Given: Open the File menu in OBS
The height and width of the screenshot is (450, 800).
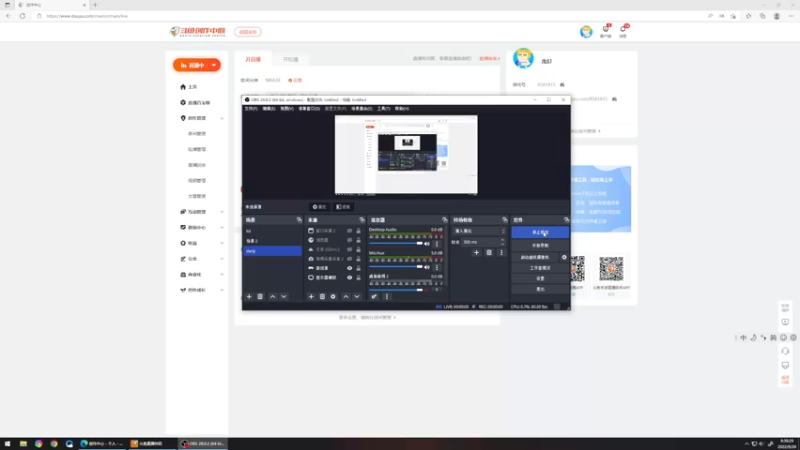Looking at the screenshot, I should (251, 109).
